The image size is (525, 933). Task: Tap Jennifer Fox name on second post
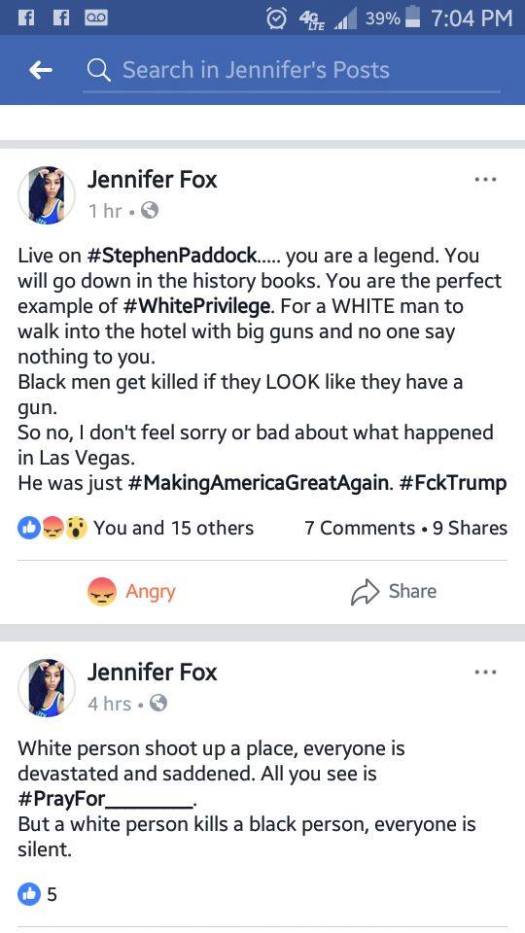coord(152,672)
